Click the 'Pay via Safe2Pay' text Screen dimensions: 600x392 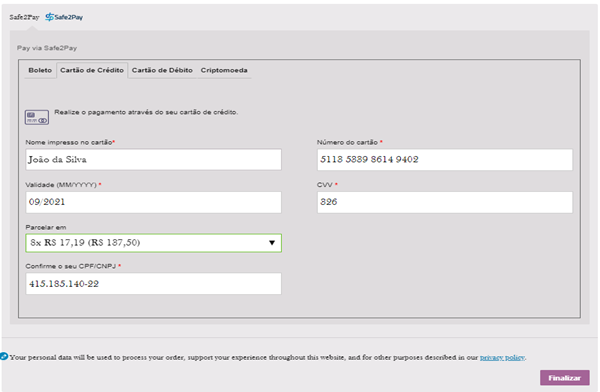(x=47, y=48)
